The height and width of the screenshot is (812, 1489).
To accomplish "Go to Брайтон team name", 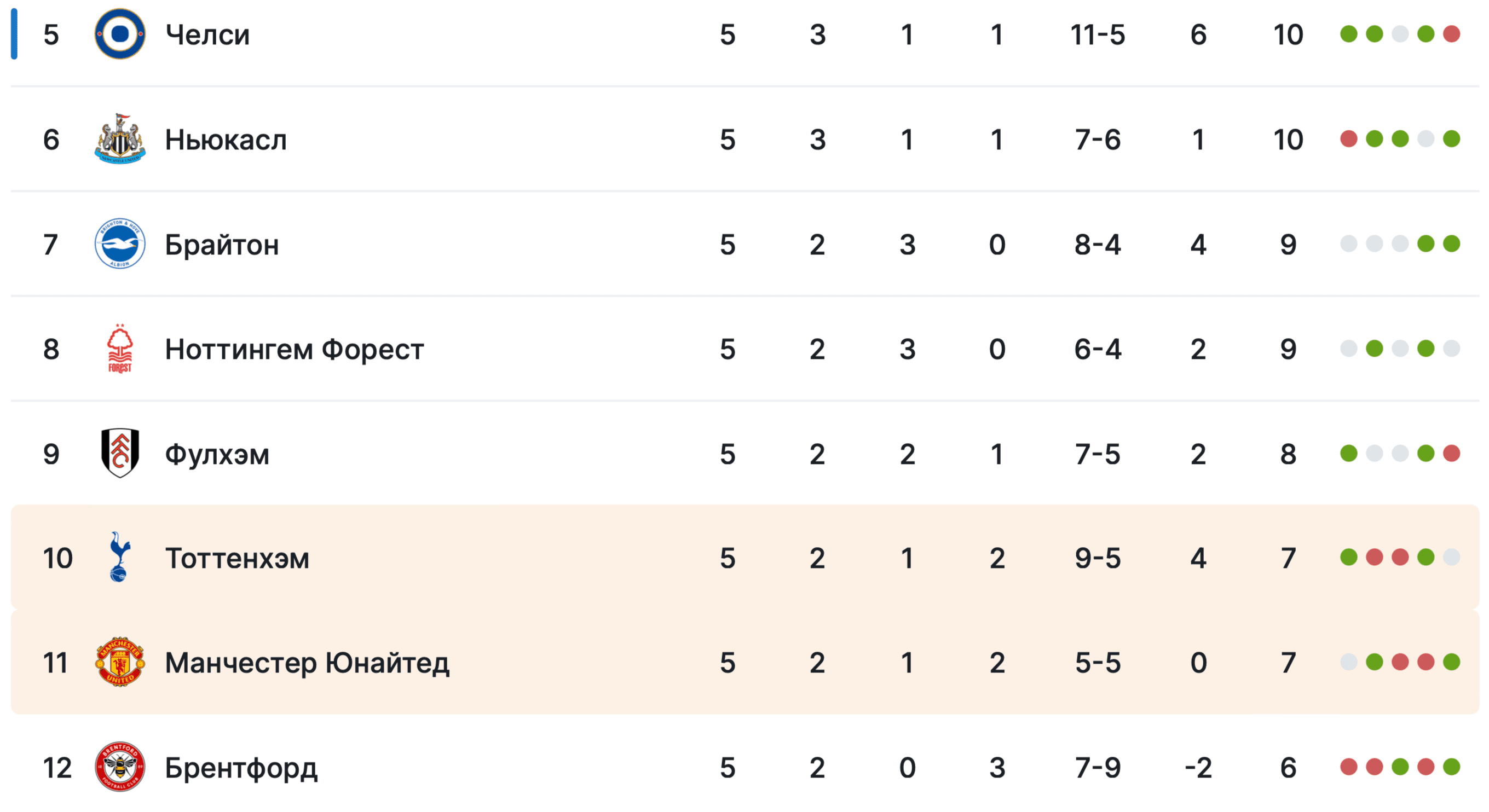I will point(222,245).
